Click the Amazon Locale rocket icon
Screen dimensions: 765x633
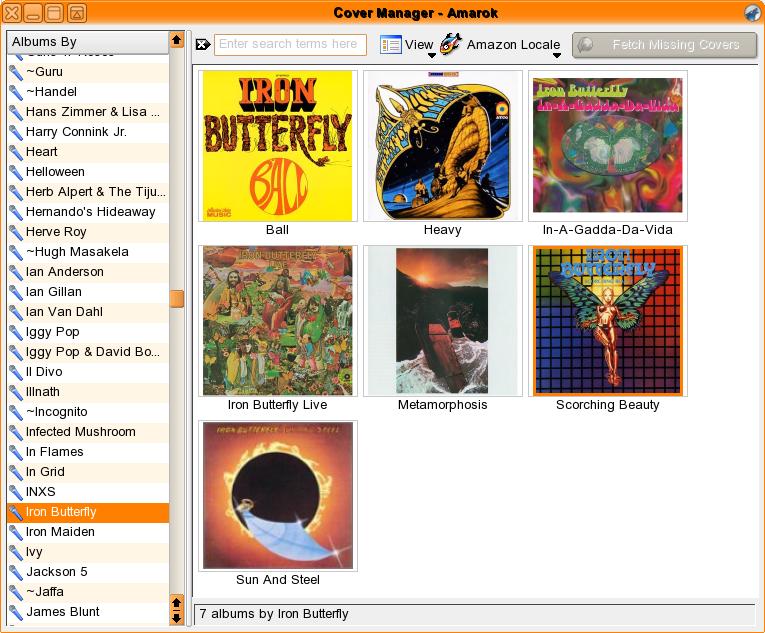pos(451,44)
